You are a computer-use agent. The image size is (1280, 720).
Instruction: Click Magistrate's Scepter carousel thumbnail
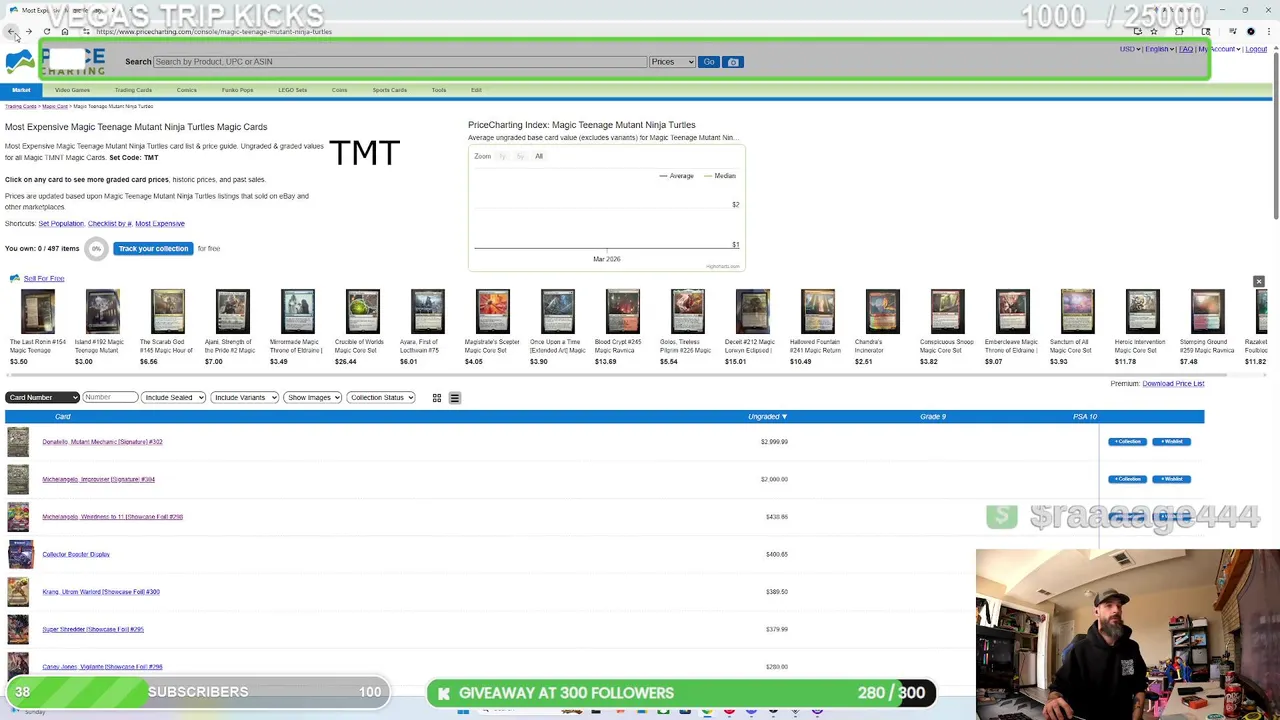(492, 312)
